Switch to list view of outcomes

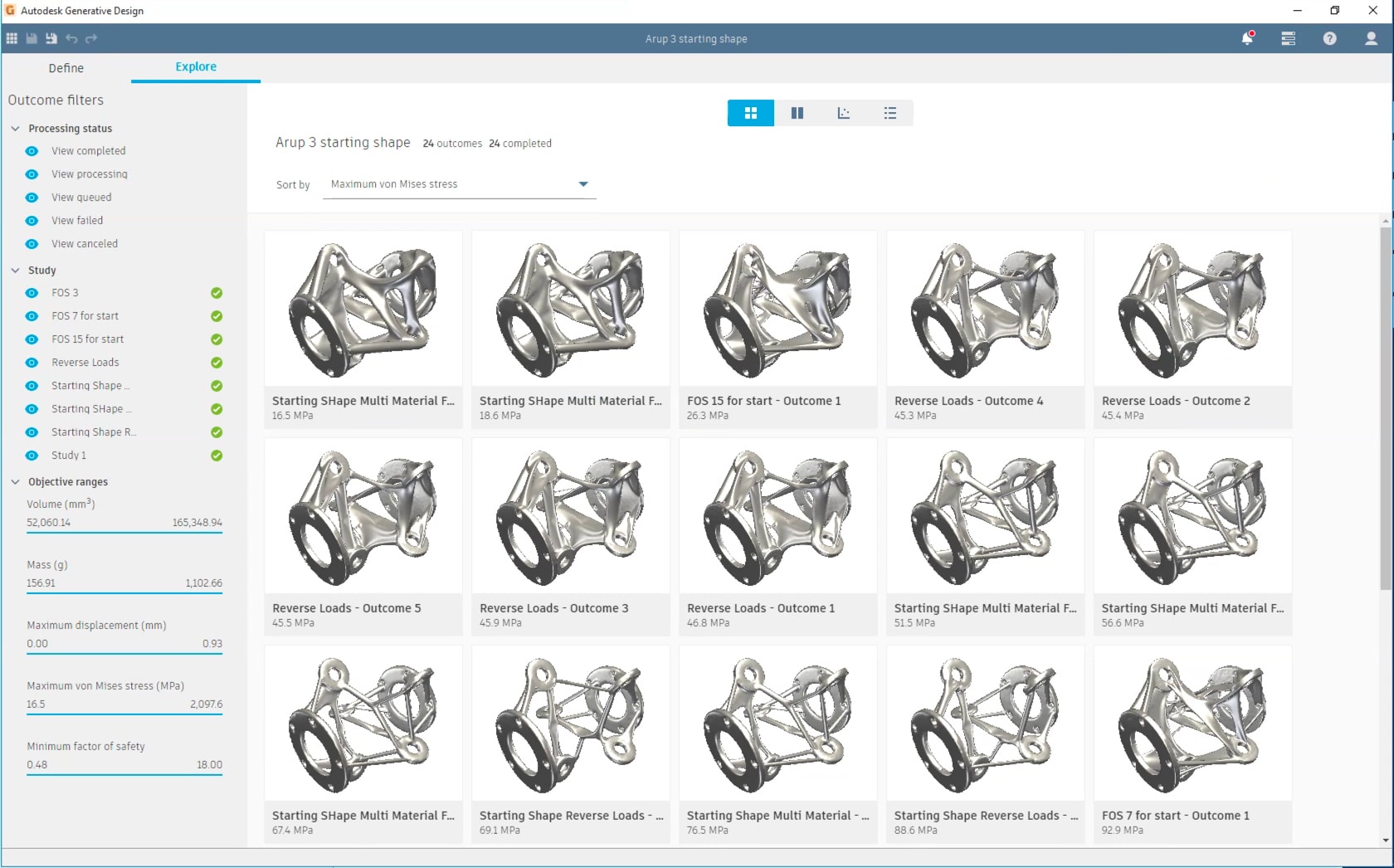(890, 113)
